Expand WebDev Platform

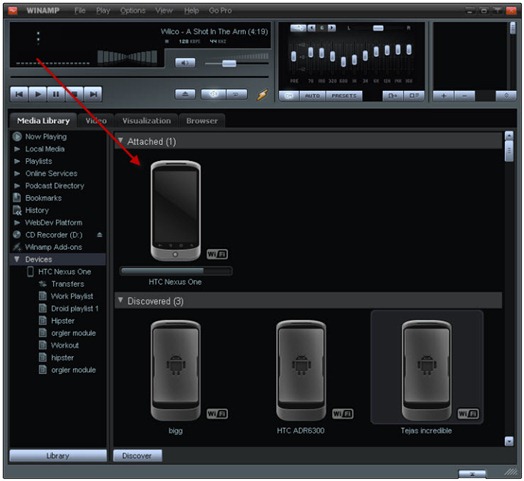pos(17,222)
